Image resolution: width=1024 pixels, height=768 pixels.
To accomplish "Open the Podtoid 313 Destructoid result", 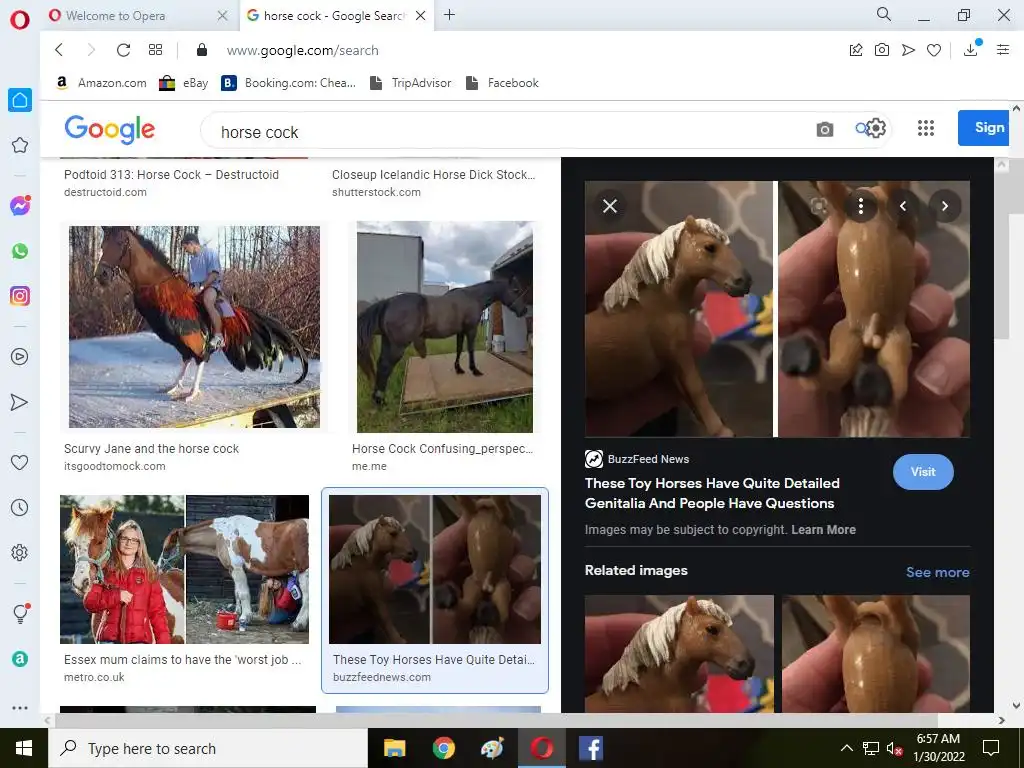I will [171, 174].
